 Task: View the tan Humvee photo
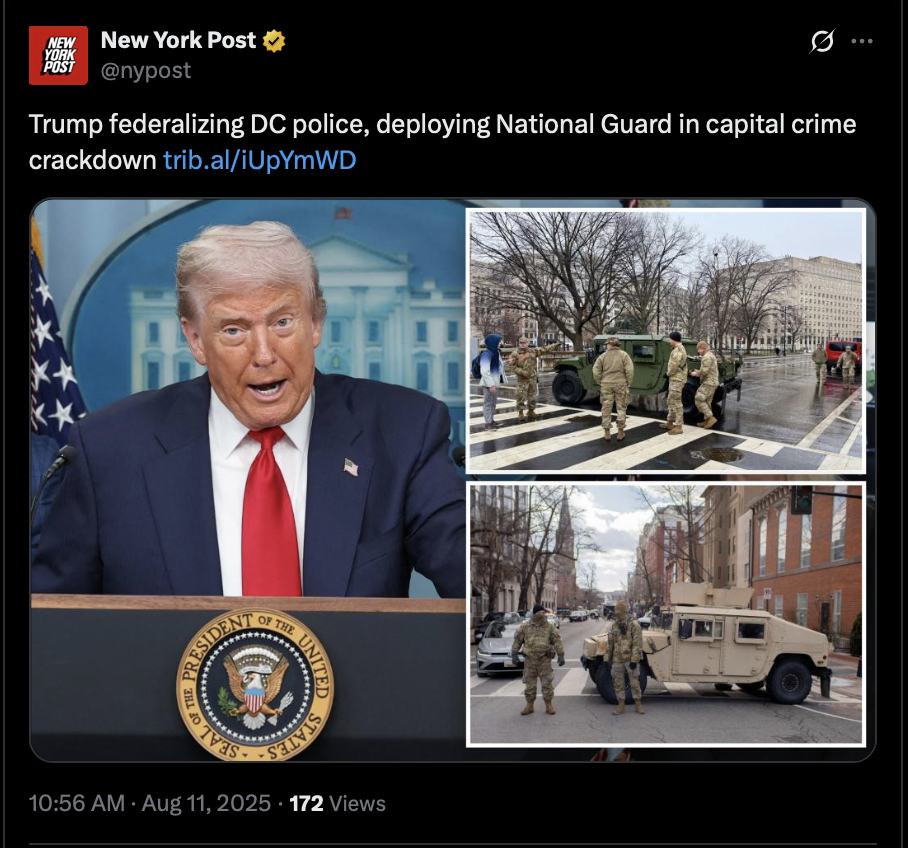tap(665, 614)
